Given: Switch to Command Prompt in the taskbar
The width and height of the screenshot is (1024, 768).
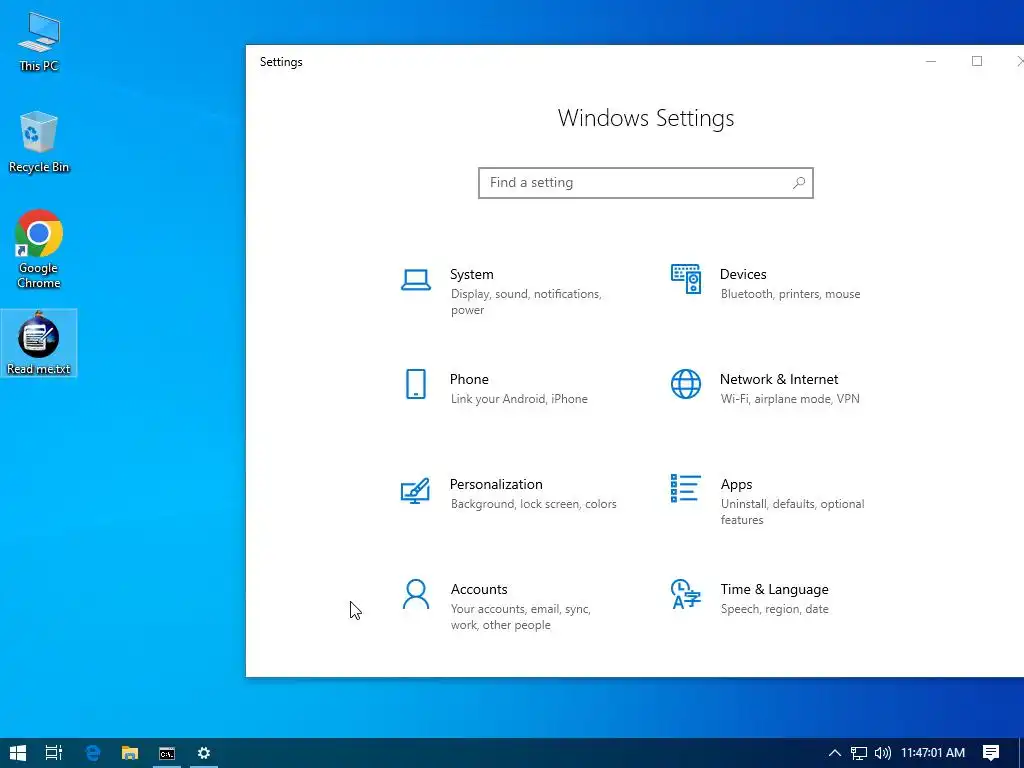Looking at the screenshot, I should coord(167,753).
